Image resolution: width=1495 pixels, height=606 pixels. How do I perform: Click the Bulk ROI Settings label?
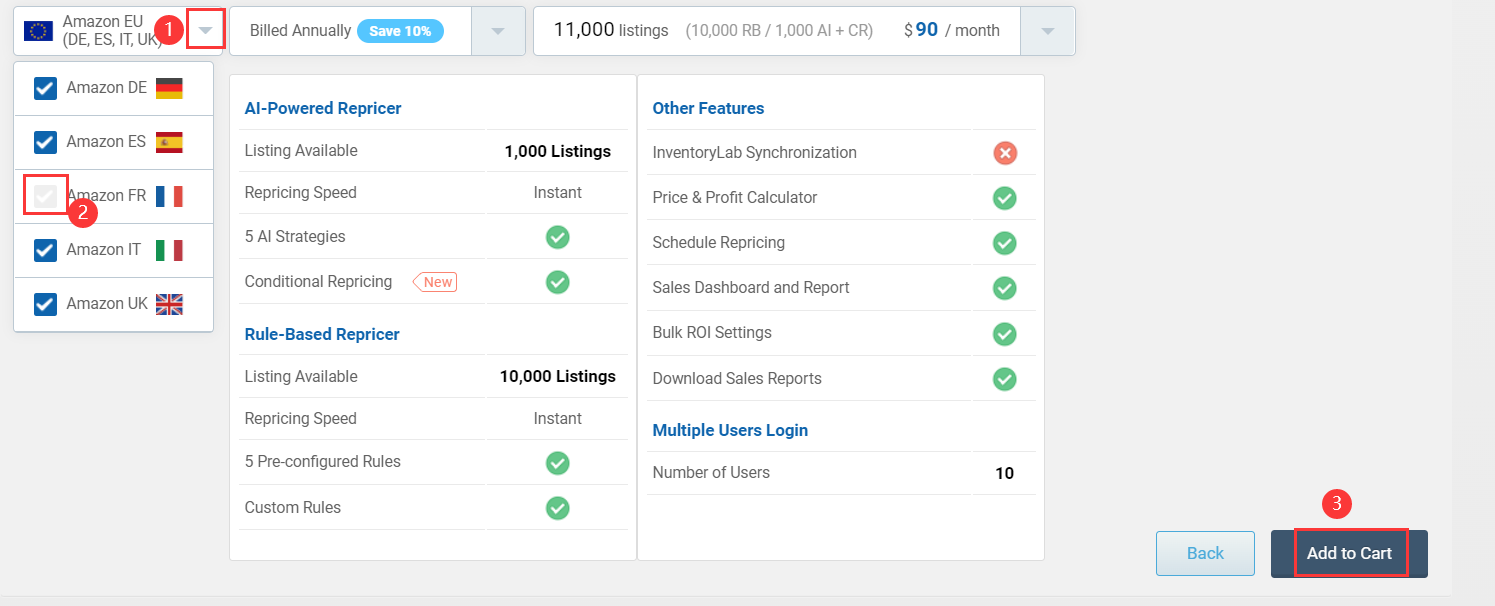(x=712, y=333)
